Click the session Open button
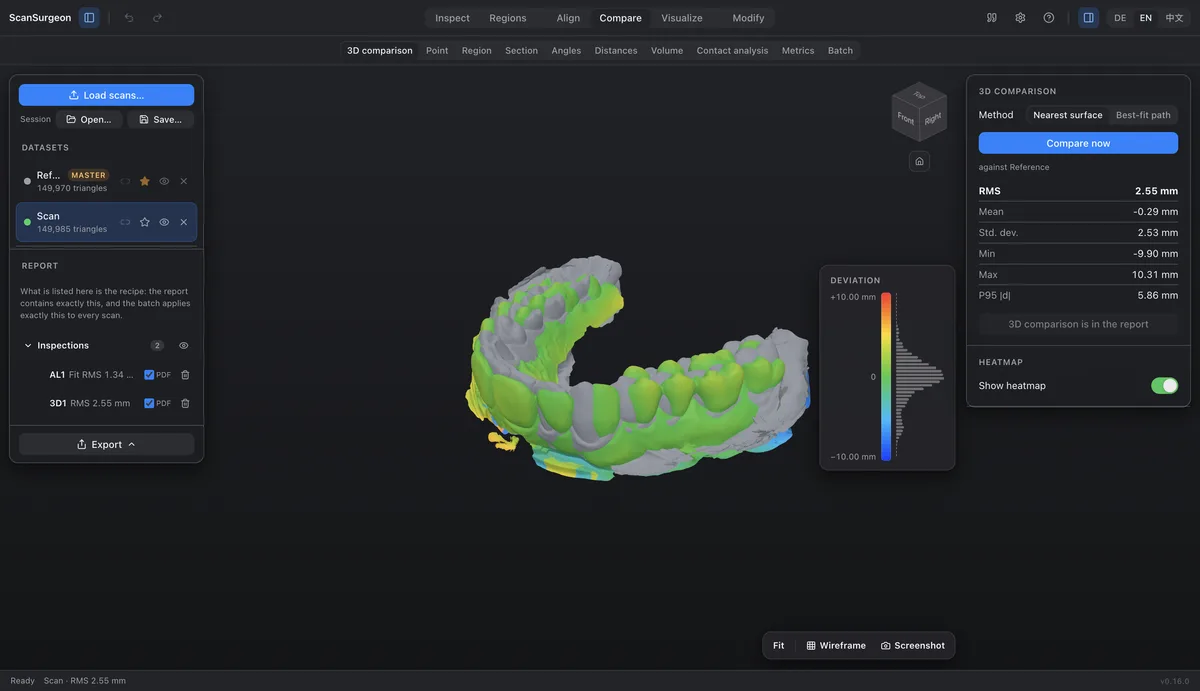 click(89, 120)
